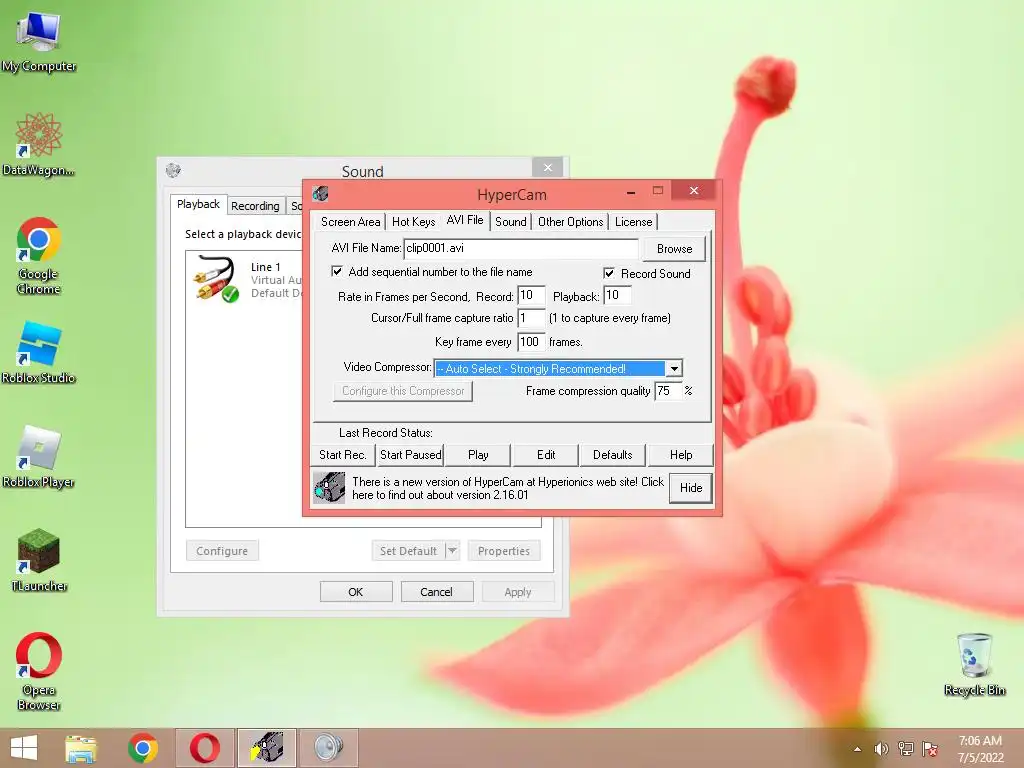Image resolution: width=1024 pixels, height=768 pixels.
Task: Open Opera Browser desktop shortcut
Action: [39, 671]
